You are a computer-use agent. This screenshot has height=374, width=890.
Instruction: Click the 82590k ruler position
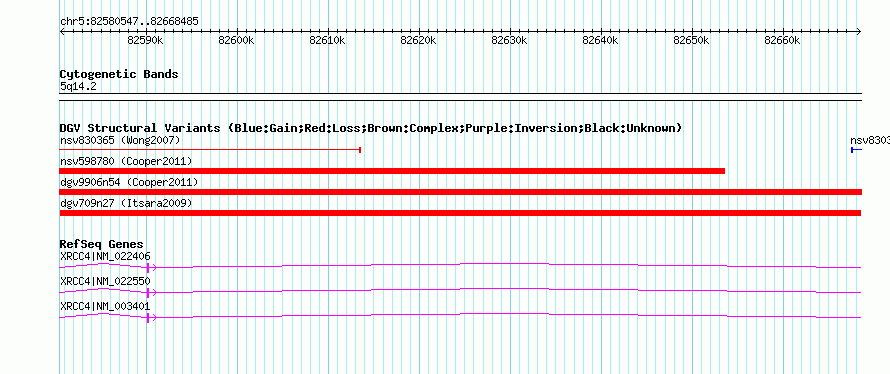tap(146, 40)
